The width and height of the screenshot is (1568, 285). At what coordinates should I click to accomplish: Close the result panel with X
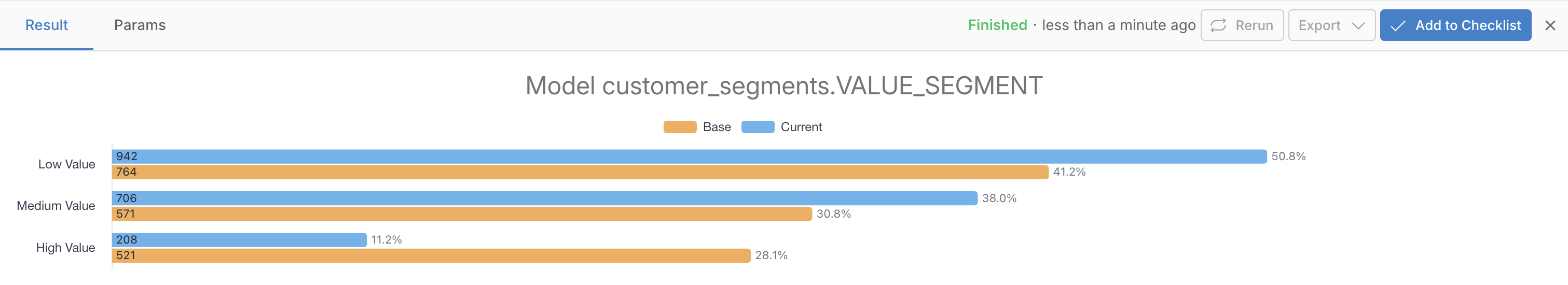pyautogui.click(x=1550, y=25)
